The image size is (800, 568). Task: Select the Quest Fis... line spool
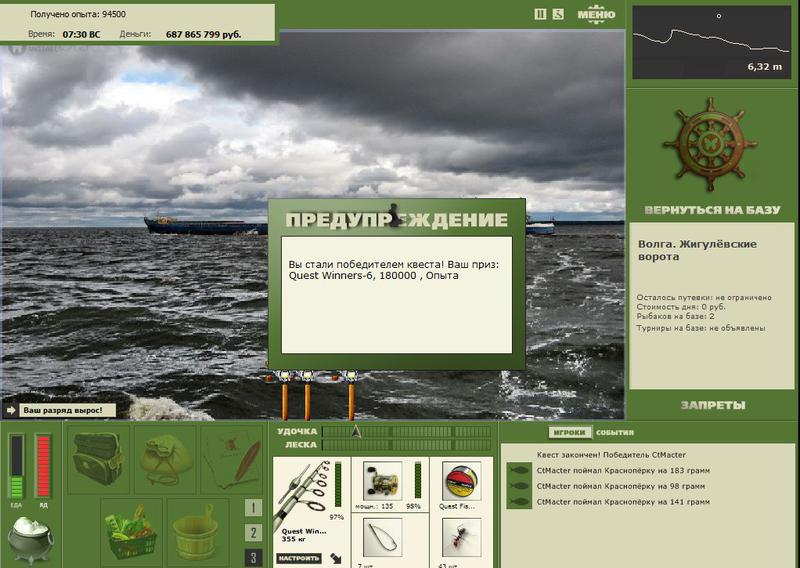(x=461, y=481)
